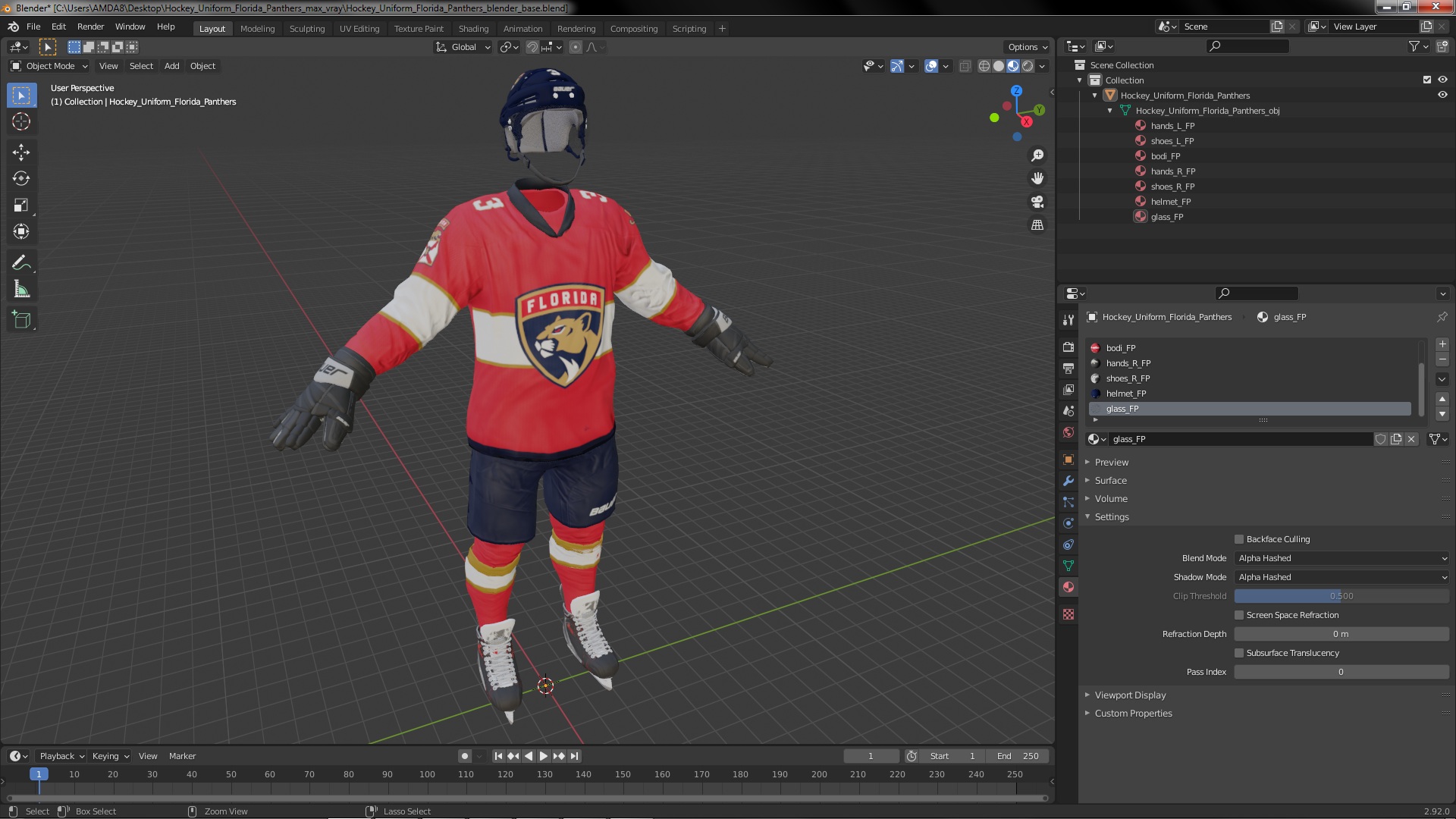Toggle auto keying record button

pyautogui.click(x=464, y=756)
